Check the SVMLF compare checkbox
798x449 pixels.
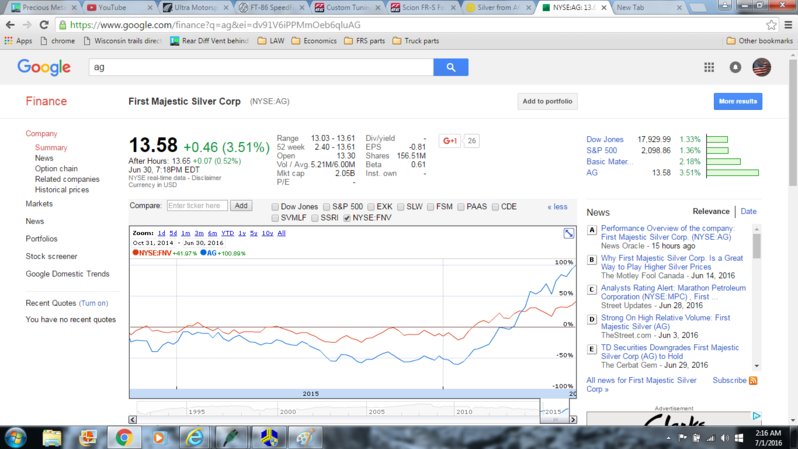point(275,218)
